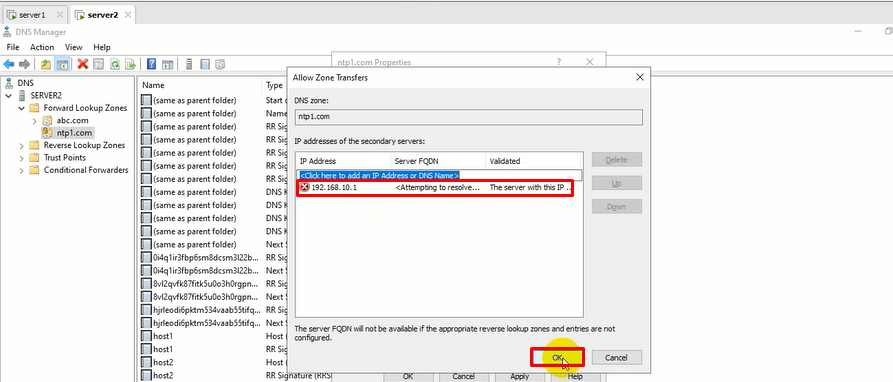The image size is (893, 382).
Task: Close the Allow Zone Transfers dialog
Action: [x=640, y=77]
